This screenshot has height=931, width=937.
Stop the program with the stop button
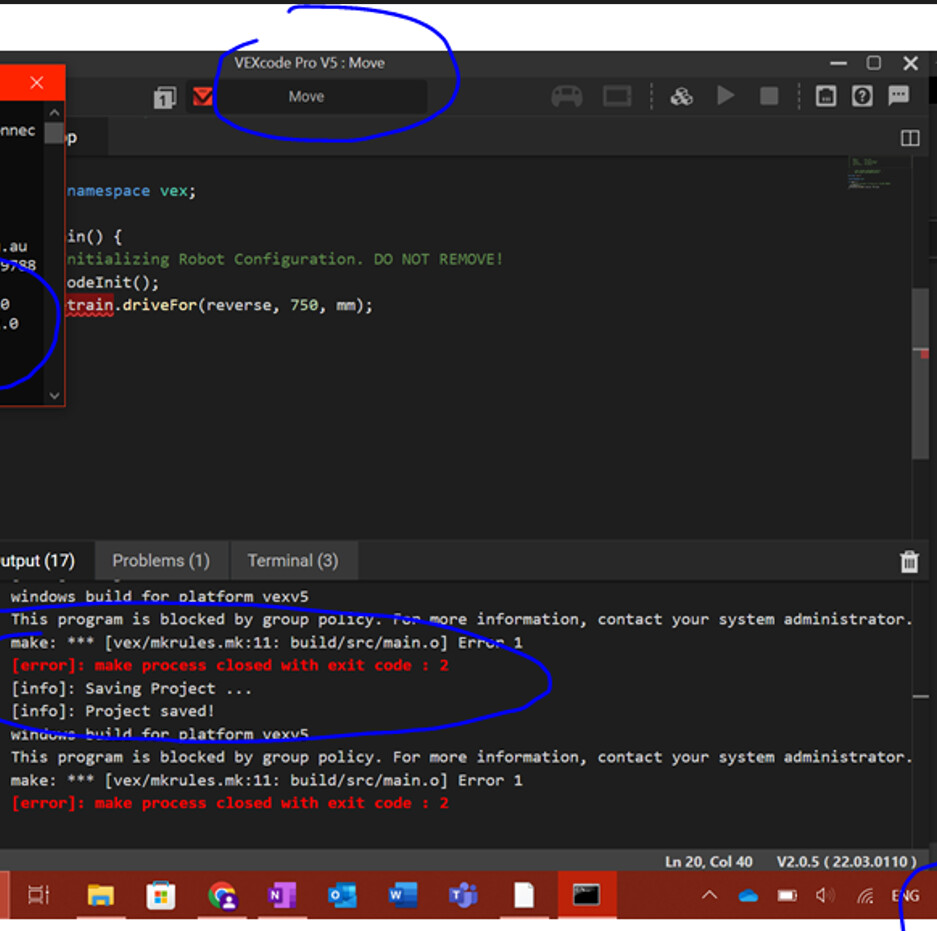pos(768,96)
